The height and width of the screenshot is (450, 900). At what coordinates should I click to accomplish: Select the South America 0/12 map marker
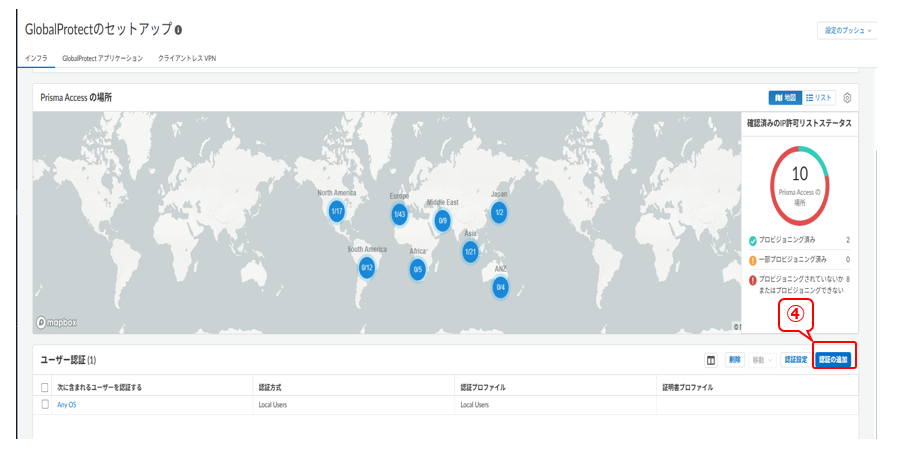tap(367, 267)
